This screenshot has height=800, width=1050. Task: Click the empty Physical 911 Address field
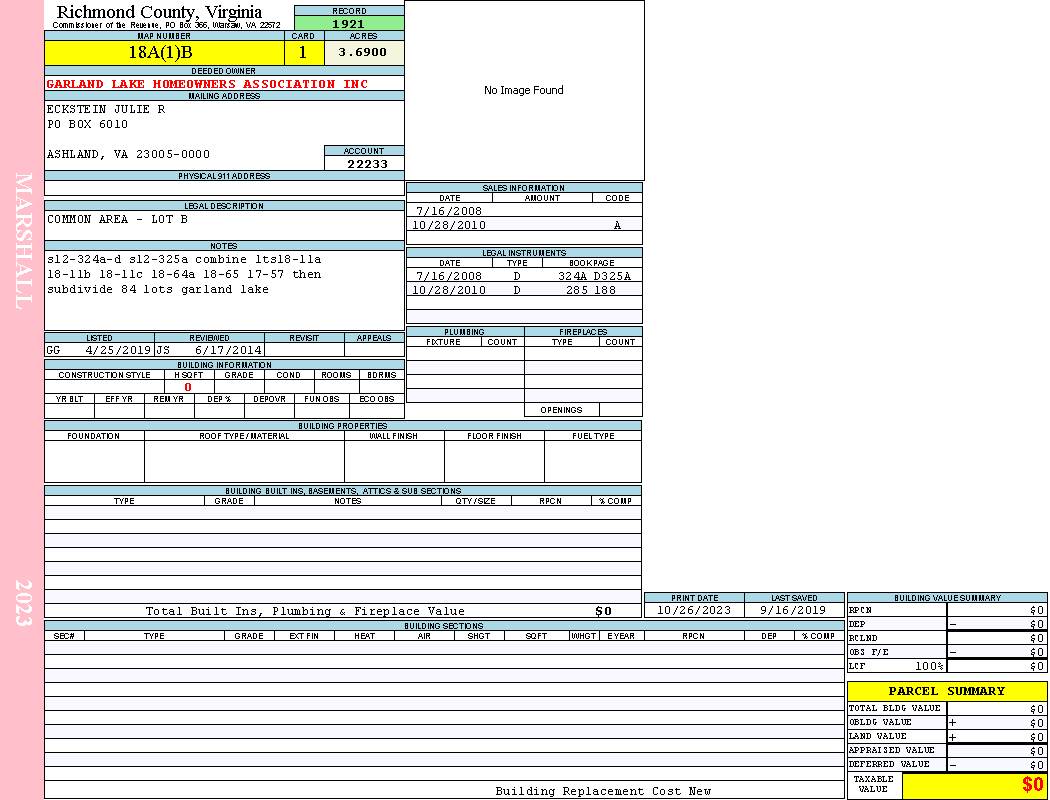224,188
